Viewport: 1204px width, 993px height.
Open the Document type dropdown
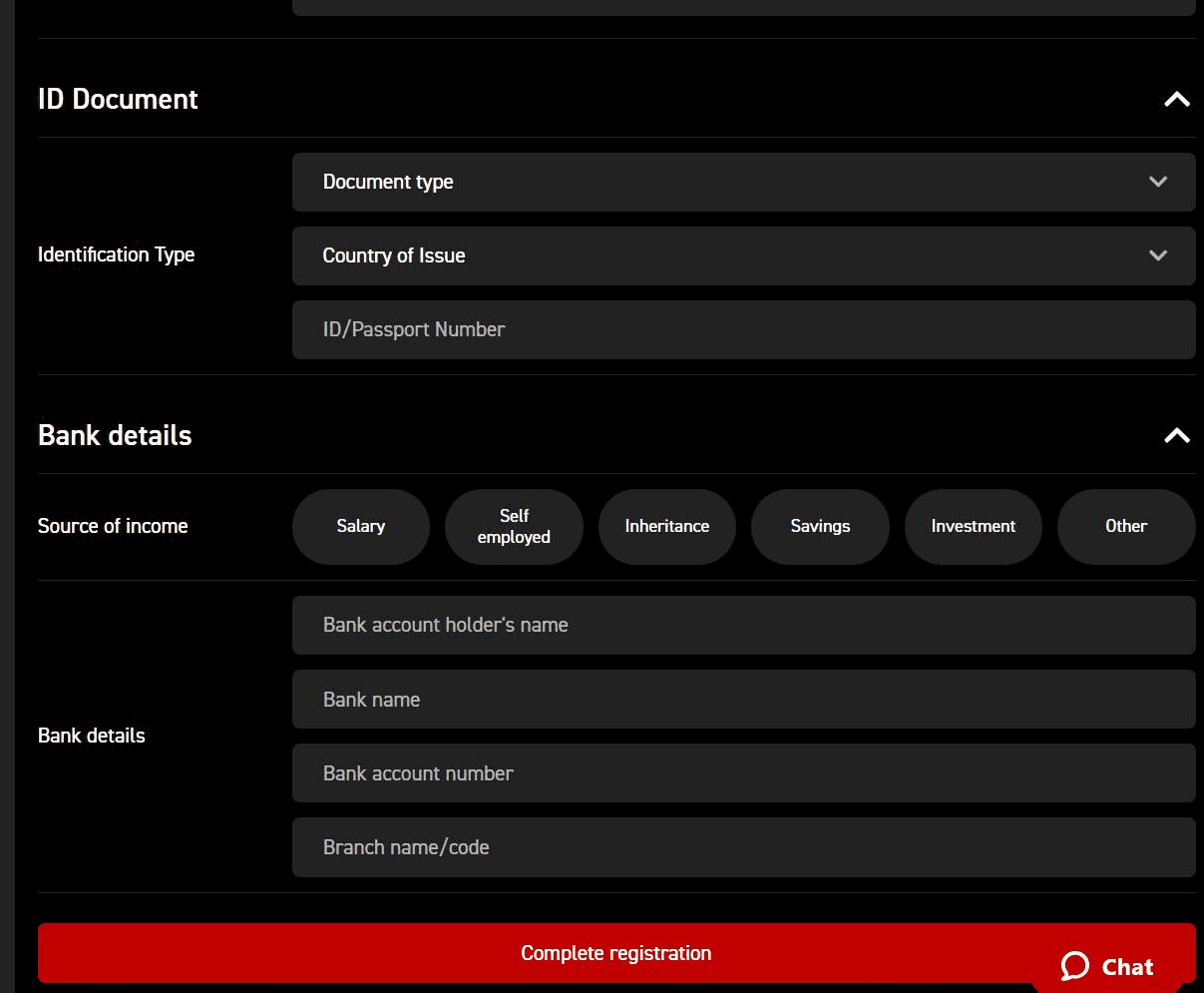[x=743, y=182]
